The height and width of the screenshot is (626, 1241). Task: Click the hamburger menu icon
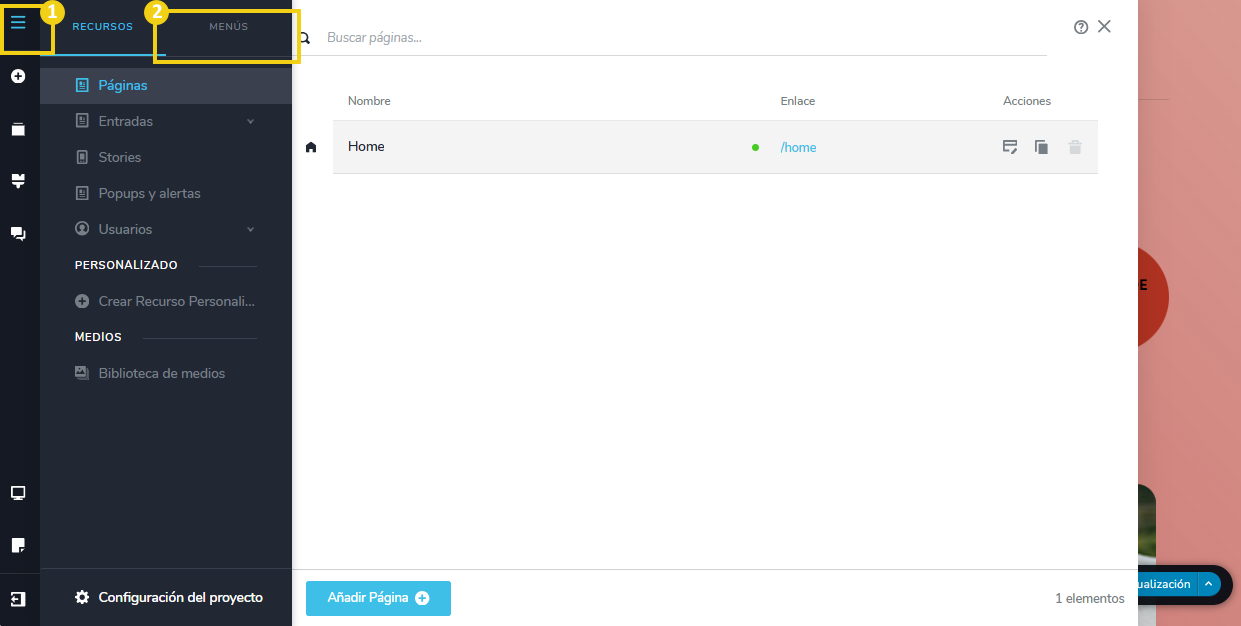18,23
